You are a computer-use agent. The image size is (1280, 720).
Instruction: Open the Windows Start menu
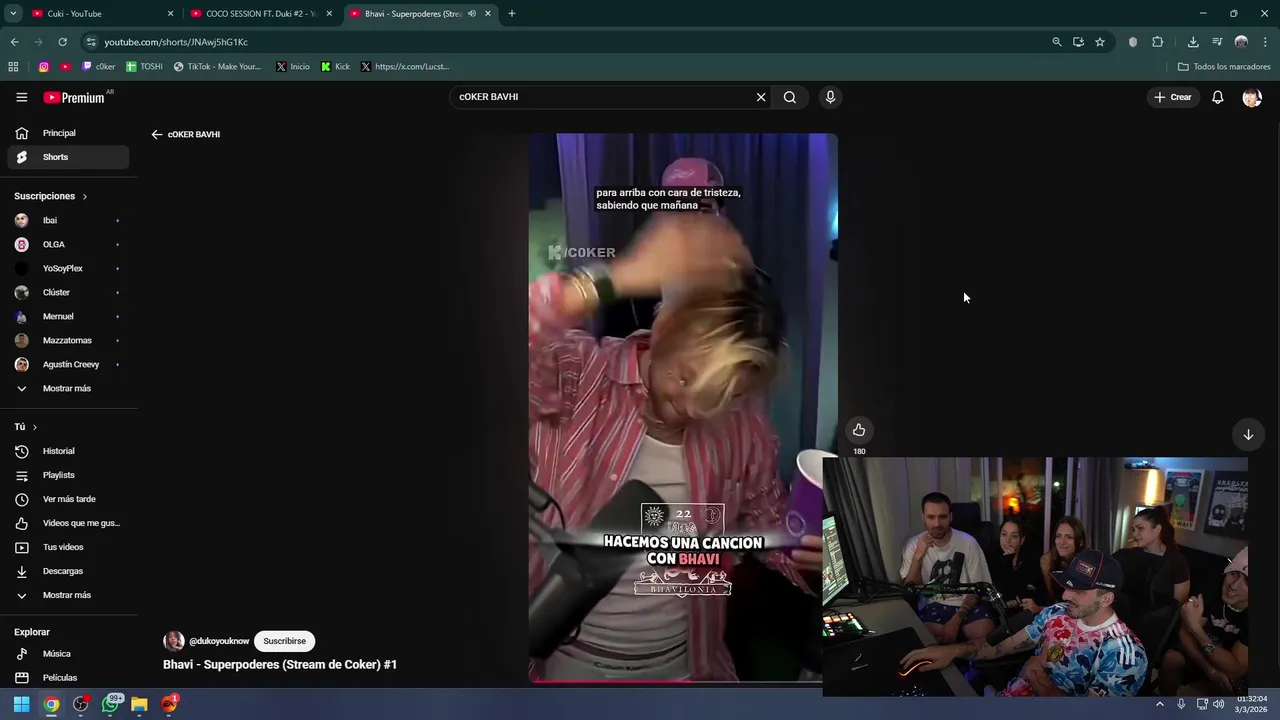(x=21, y=704)
